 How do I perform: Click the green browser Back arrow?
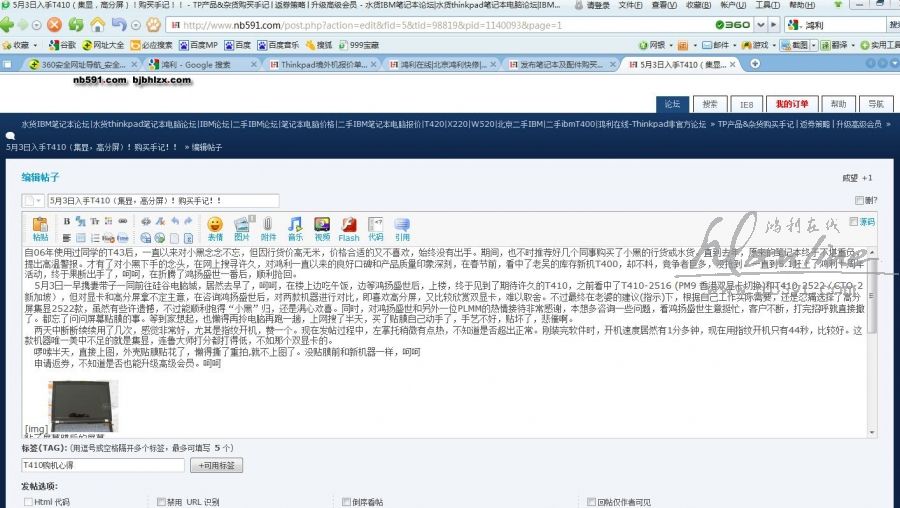coord(7,25)
